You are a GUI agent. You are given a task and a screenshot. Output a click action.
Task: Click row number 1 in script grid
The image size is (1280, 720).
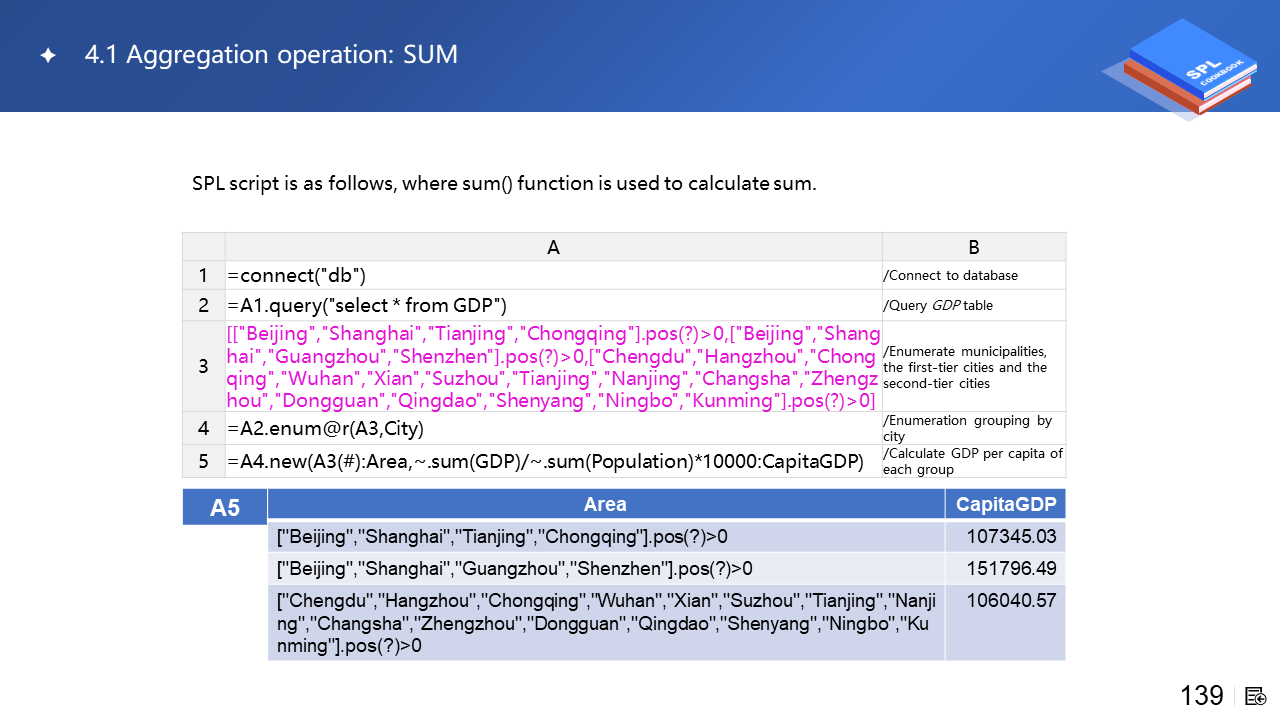(203, 276)
